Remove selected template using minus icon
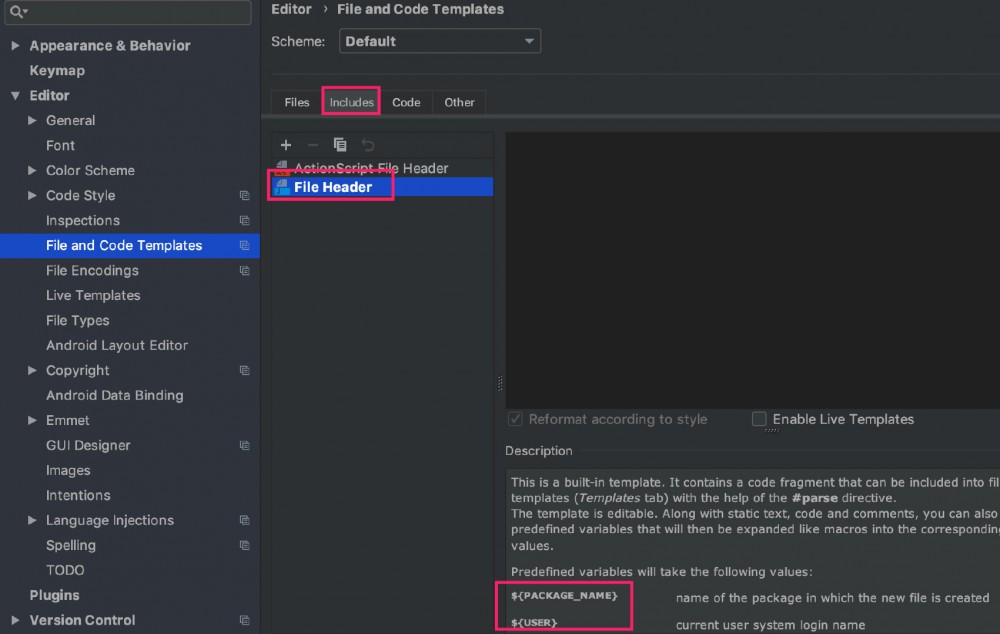 (312, 145)
